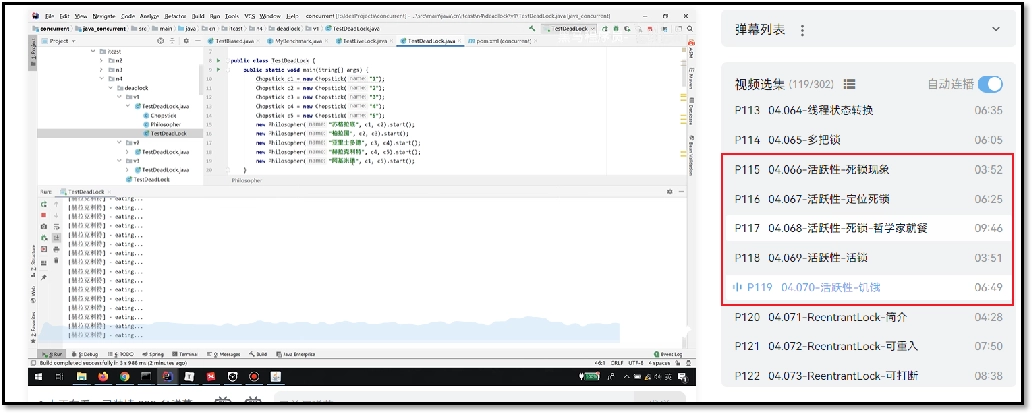Open Windows Start menu

[x=38, y=376]
